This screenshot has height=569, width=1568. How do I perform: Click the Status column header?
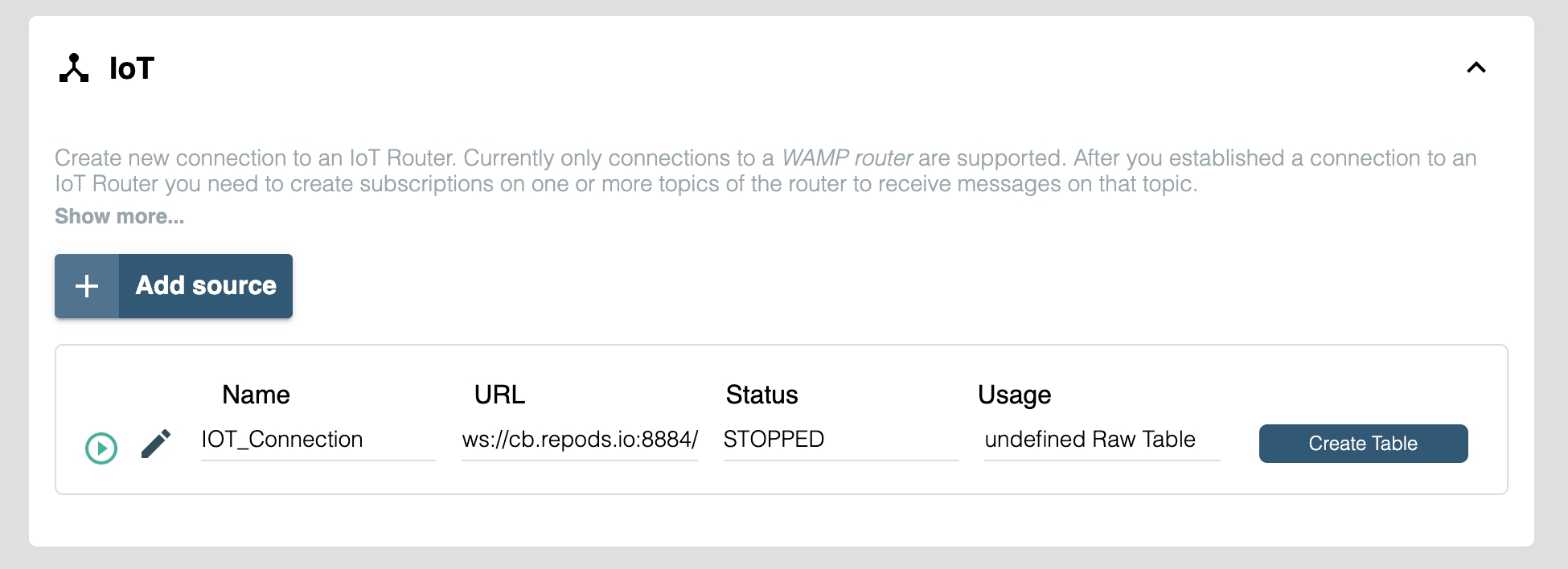(761, 395)
